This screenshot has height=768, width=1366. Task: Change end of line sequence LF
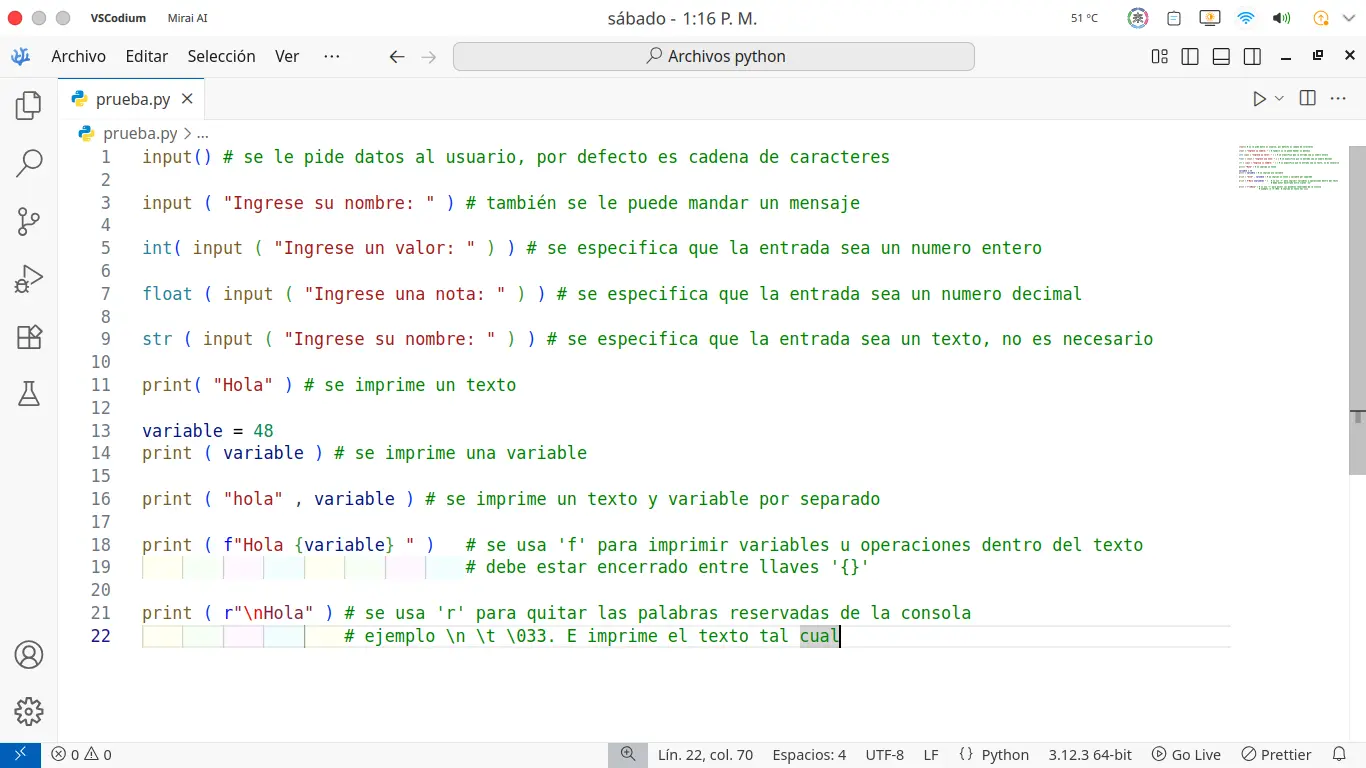[931, 755]
